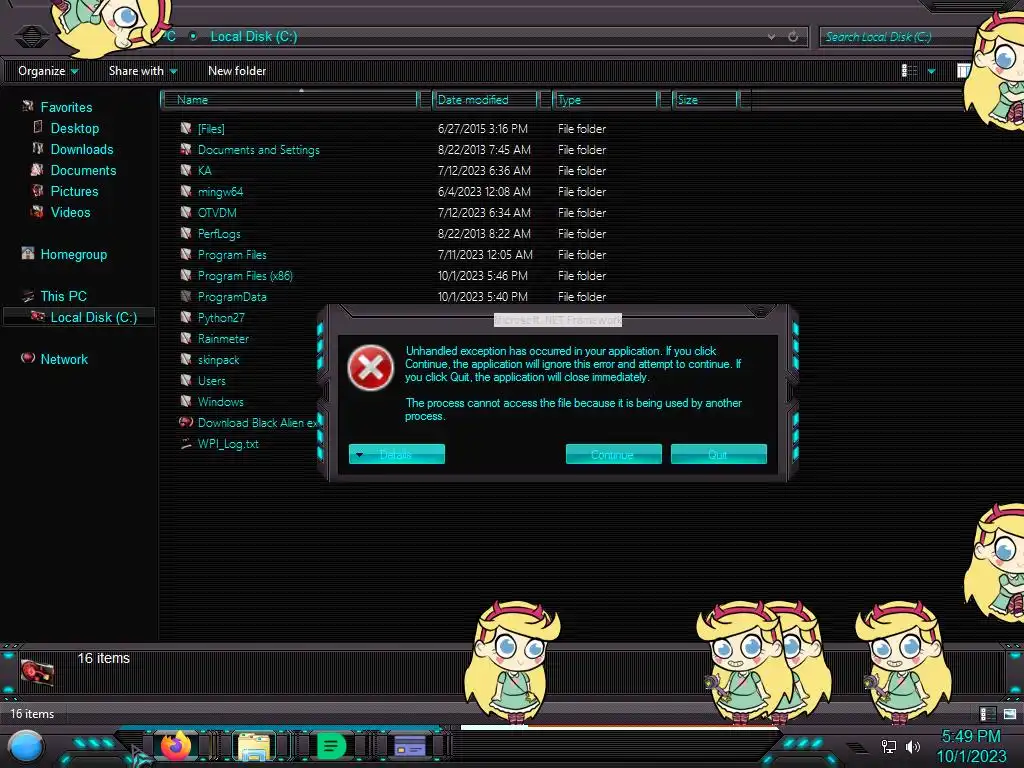
Task: Click the Search Local Disk (C:) field
Action: tap(896, 37)
